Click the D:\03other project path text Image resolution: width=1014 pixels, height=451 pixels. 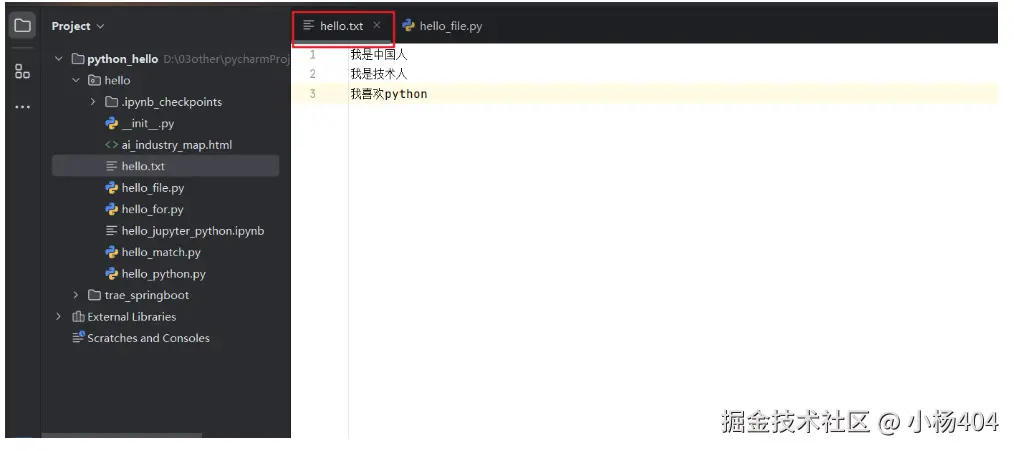point(226,59)
